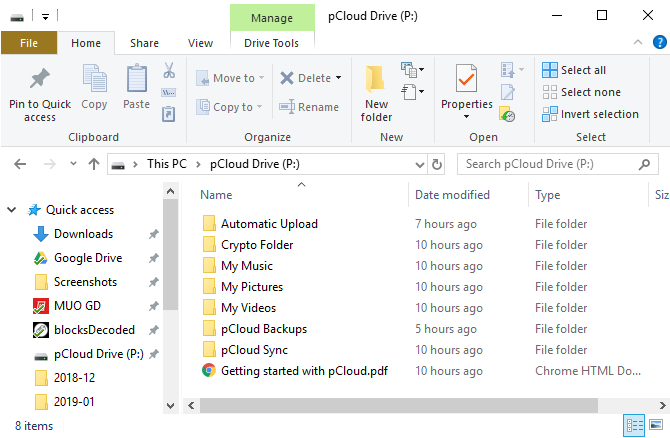This screenshot has height=438, width=670.
Task: Click the Delete X button
Action: point(305,78)
